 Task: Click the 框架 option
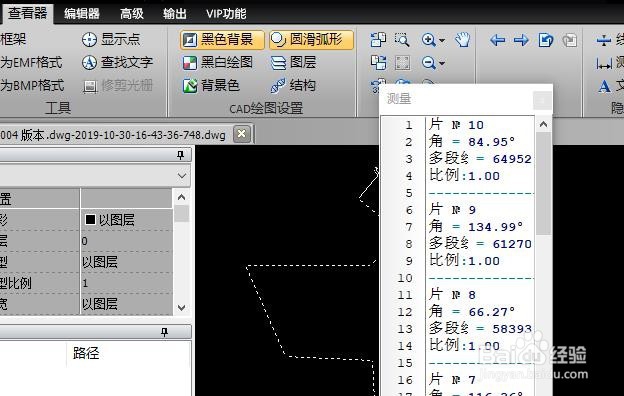(13, 39)
